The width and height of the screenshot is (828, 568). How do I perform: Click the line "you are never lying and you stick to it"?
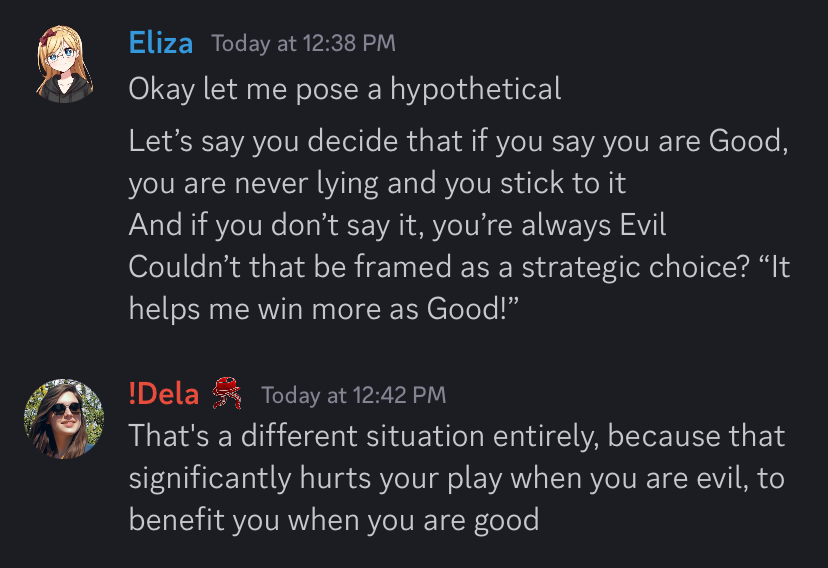pos(378,183)
